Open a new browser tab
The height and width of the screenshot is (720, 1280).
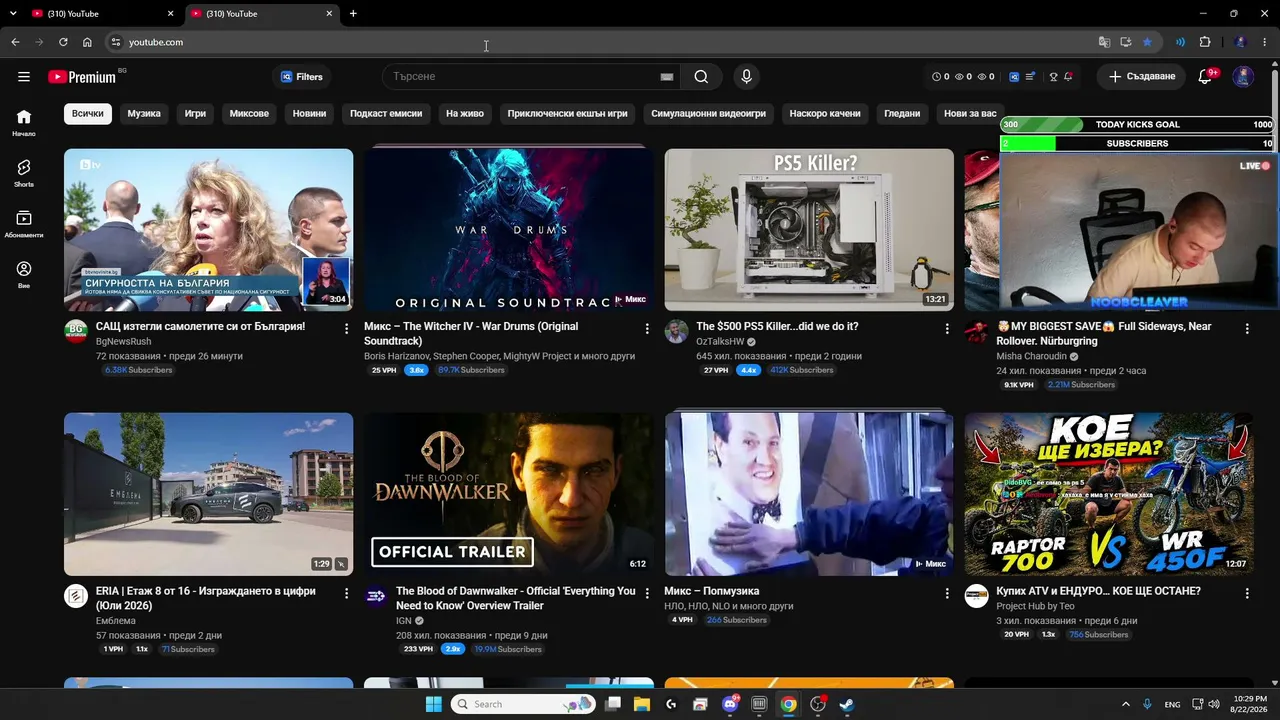(x=353, y=14)
